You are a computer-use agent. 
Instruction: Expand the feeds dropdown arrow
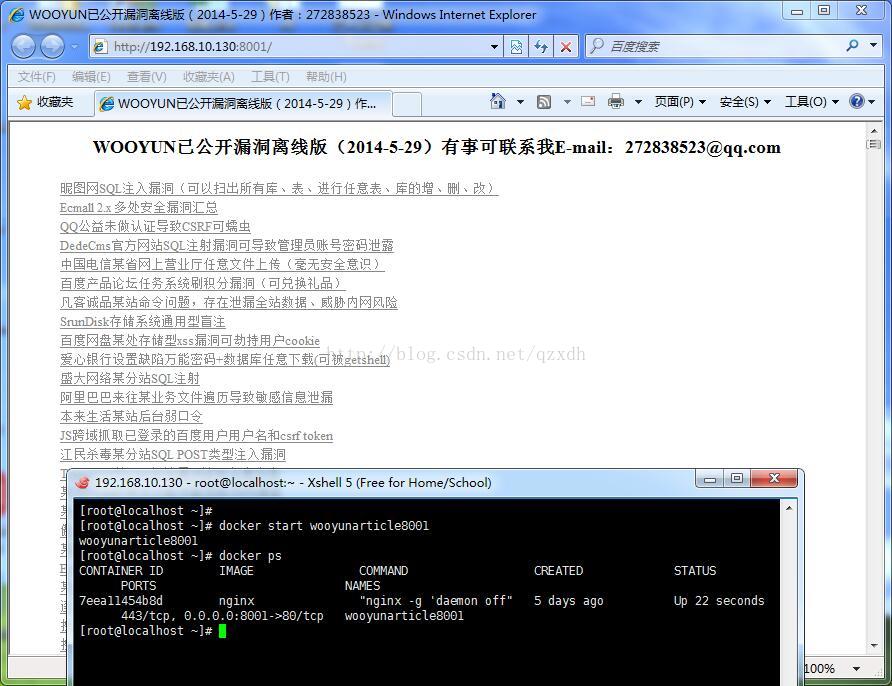[567, 102]
